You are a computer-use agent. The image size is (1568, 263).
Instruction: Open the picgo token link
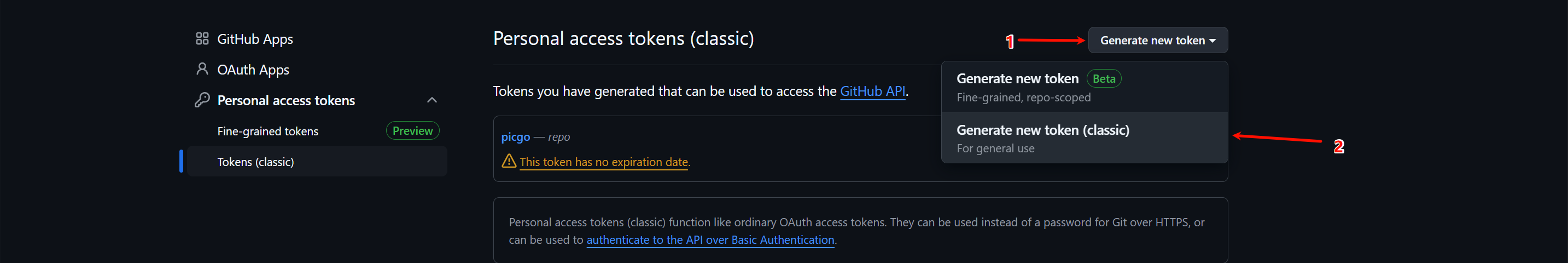pos(516,138)
